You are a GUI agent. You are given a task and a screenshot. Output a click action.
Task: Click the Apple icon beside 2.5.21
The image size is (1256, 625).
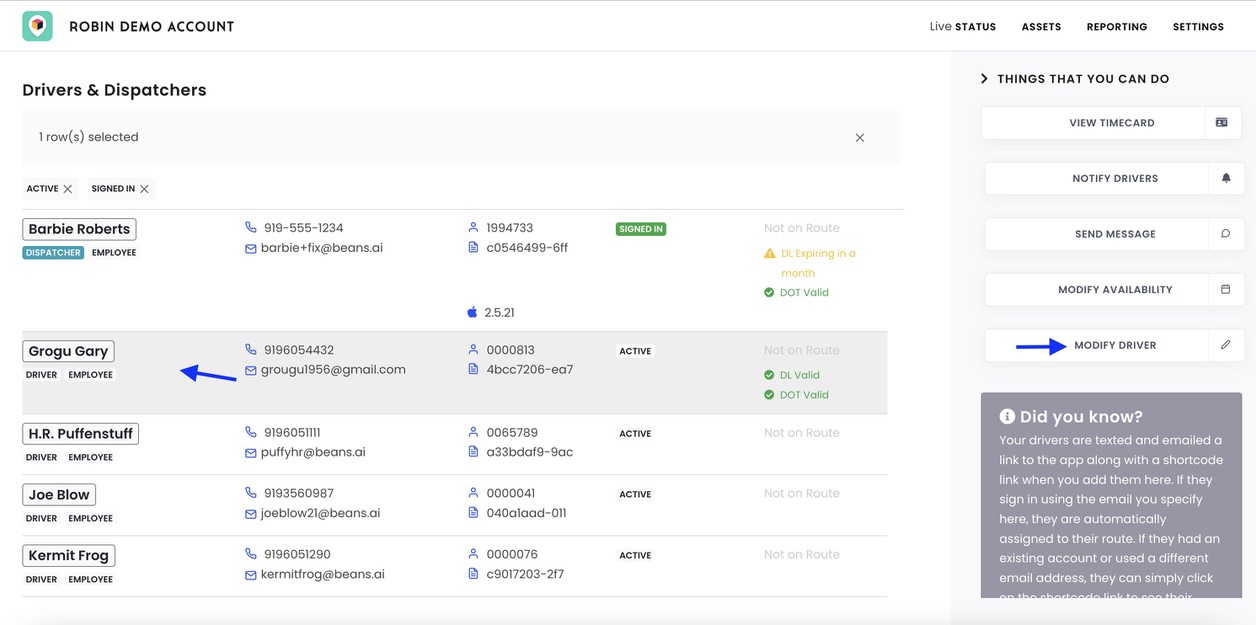coord(472,312)
